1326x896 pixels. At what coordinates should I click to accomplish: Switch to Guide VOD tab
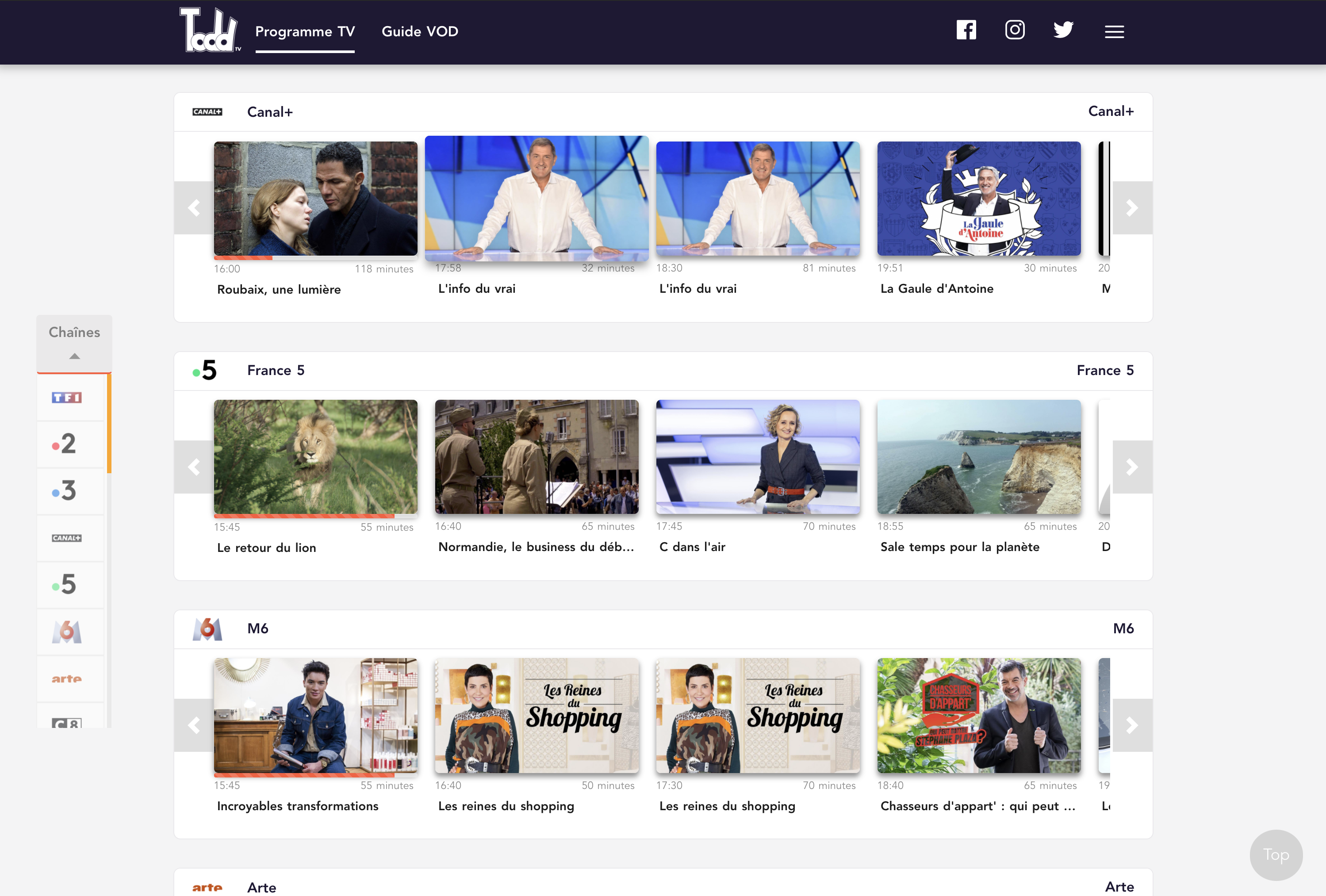[x=420, y=31]
